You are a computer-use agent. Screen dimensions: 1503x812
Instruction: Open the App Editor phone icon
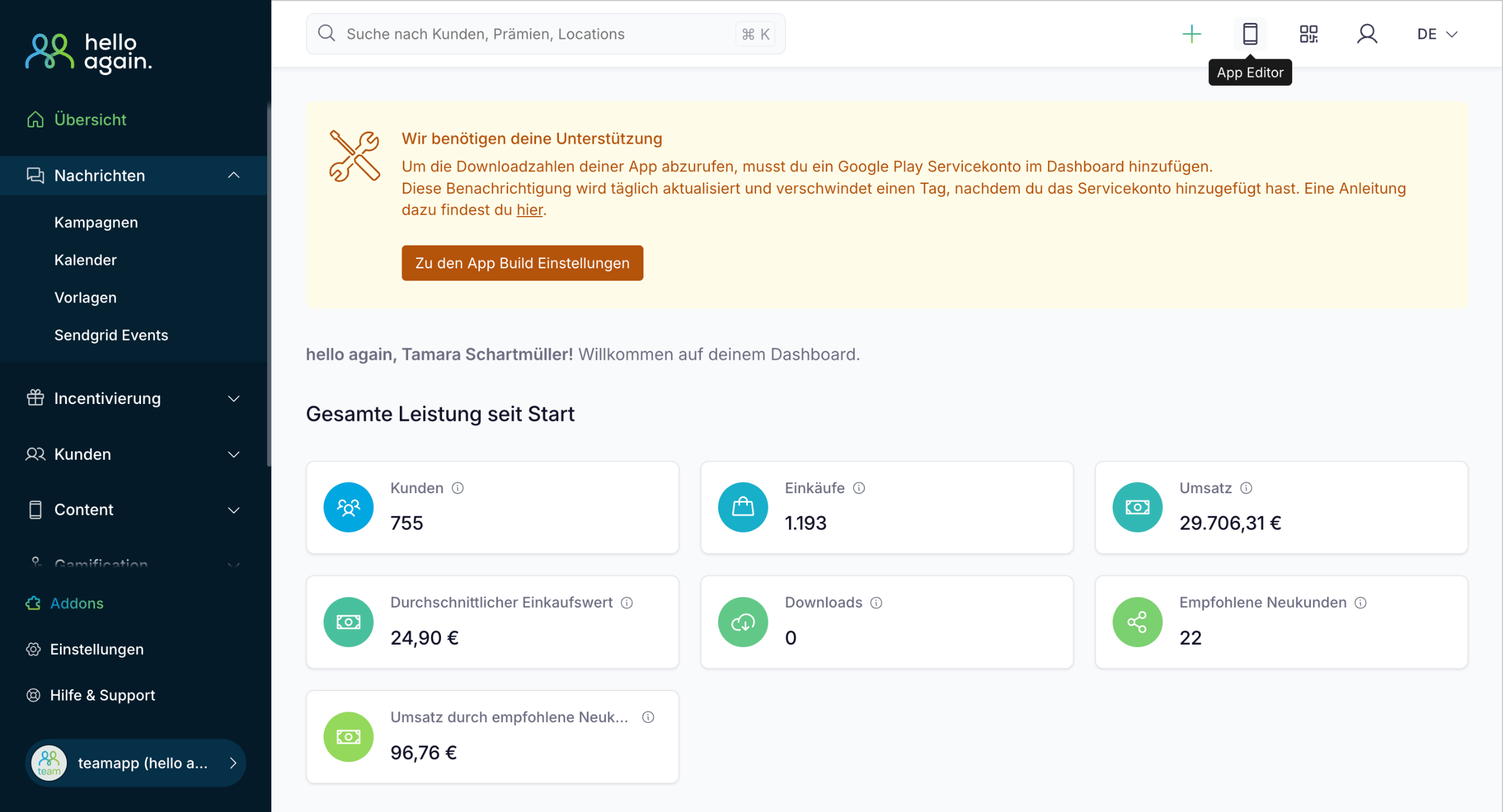1250,34
